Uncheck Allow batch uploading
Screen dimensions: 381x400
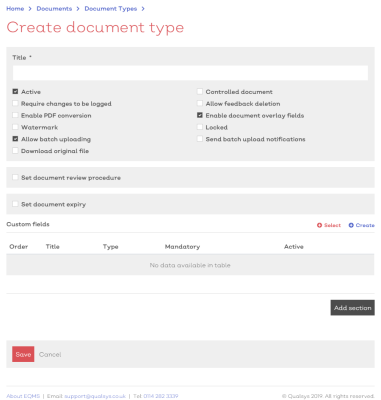[15, 139]
